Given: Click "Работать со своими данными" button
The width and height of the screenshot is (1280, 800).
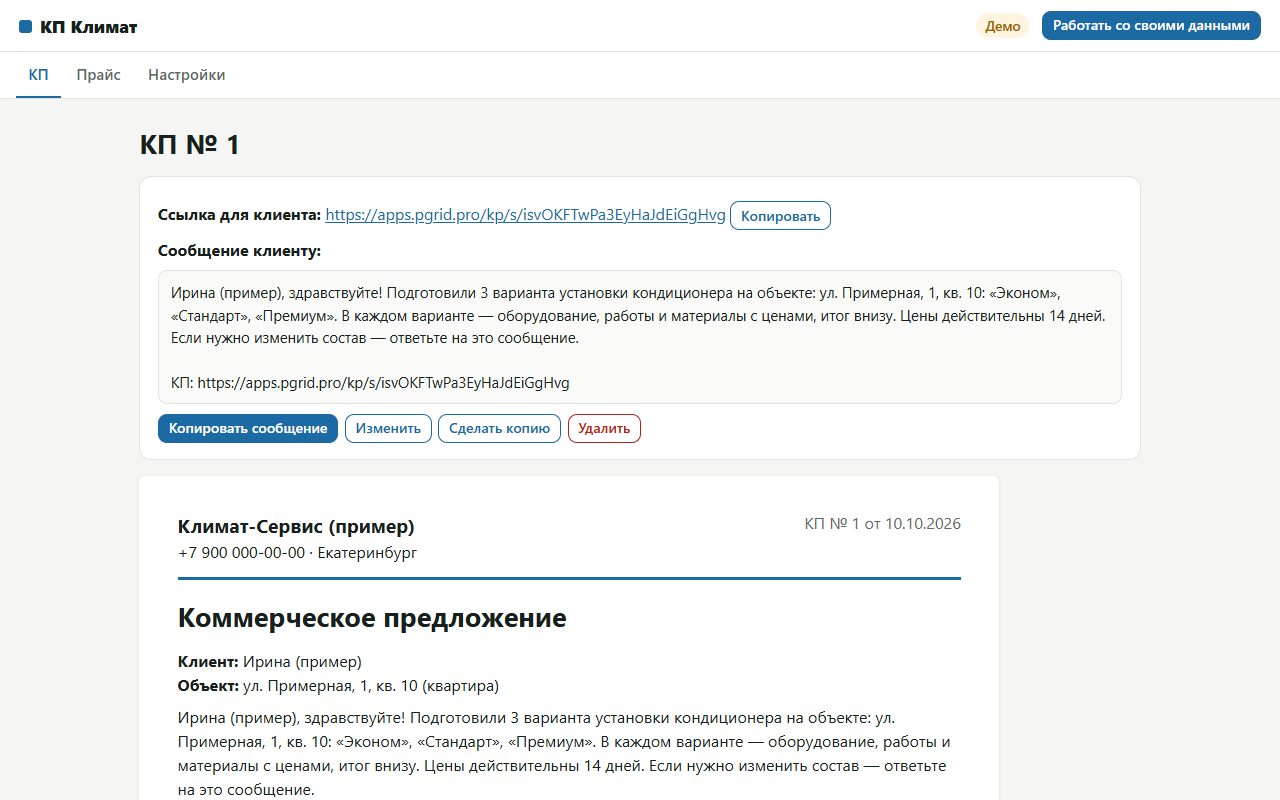Looking at the screenshot, I should [1151, 26].
